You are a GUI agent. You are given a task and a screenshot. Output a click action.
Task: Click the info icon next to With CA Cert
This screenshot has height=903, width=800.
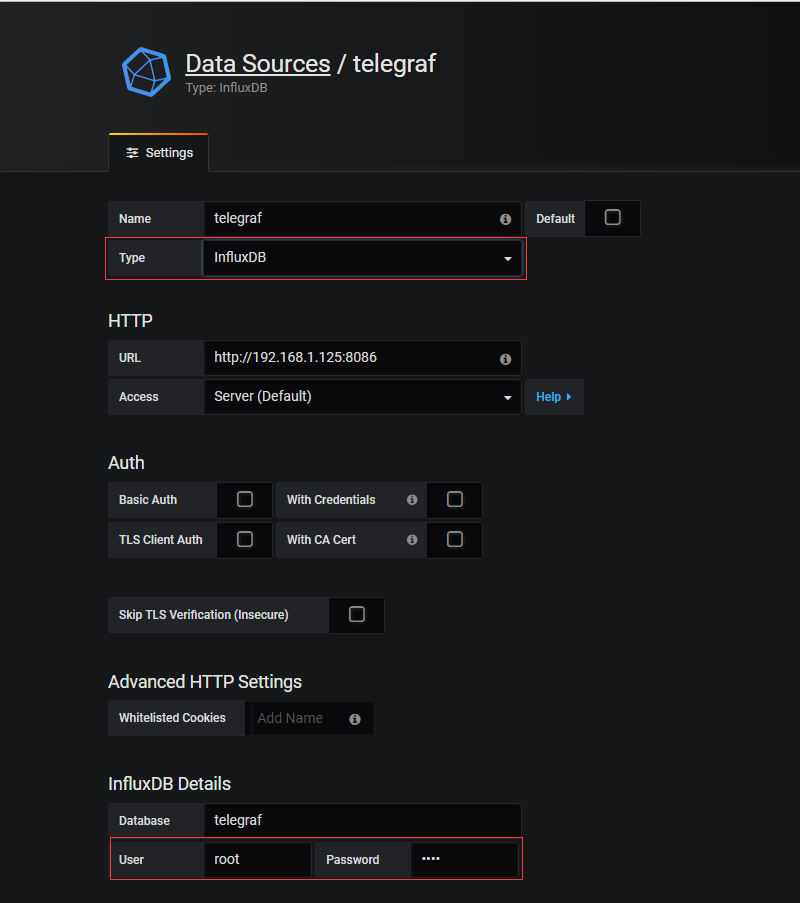click(411, 540)
